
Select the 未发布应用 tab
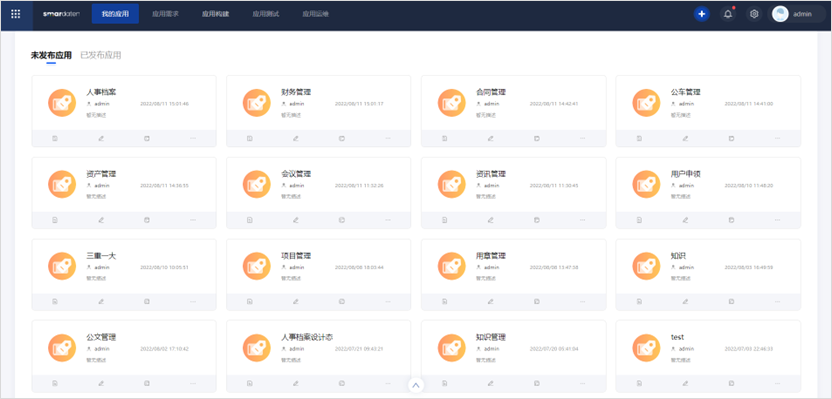coord(51,55)
